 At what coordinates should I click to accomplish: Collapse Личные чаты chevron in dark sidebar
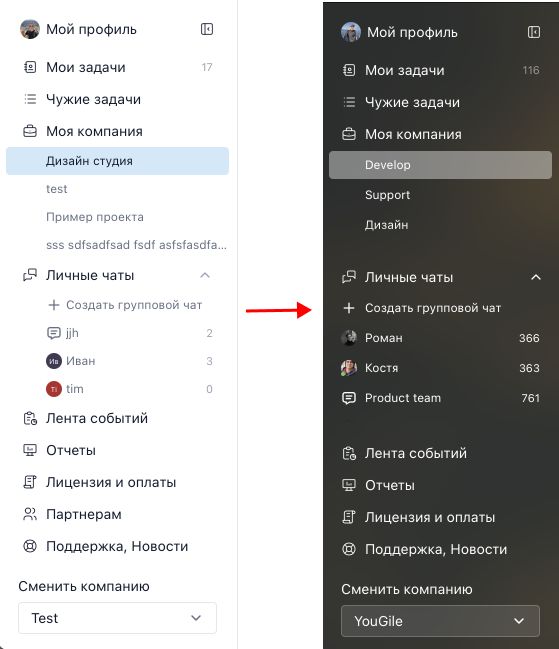pos(536,277)
